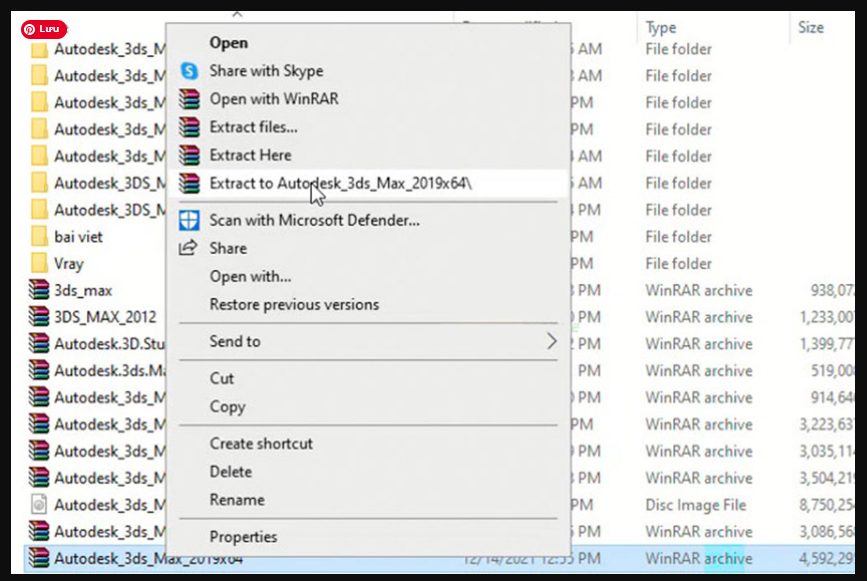Sort files by the Size column header
The width and height of the screenshot is (867, 581).
coord(810,28)
